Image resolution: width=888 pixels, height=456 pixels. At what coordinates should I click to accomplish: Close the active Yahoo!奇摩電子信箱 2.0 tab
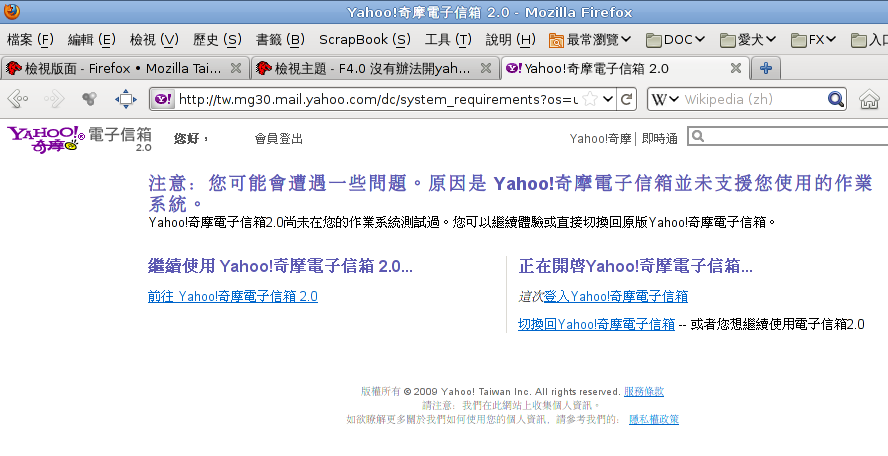(735, 68)
